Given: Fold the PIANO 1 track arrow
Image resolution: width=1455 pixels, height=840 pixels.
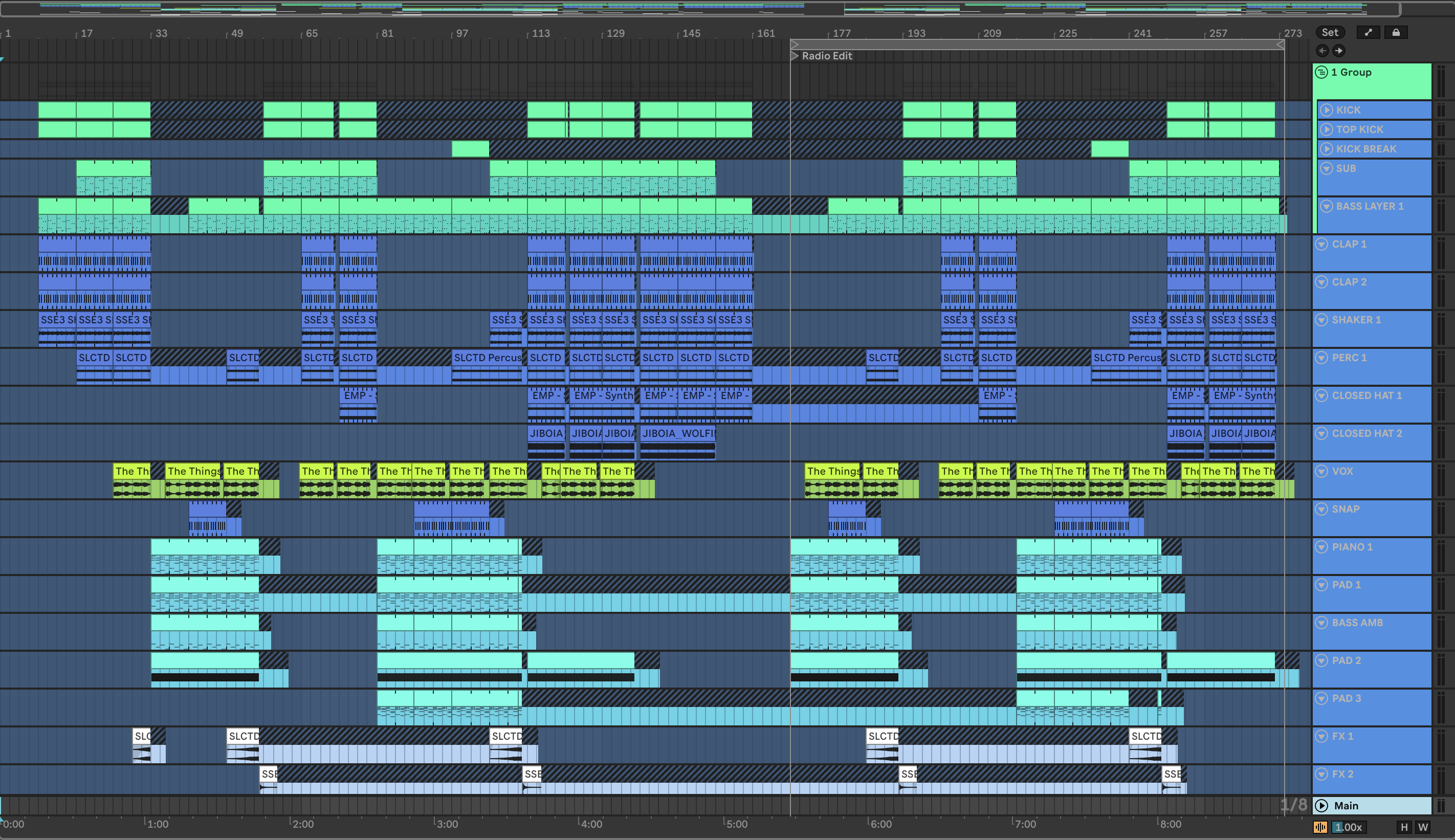Looking at the screenshot, I should pyautogui.click(x=1322, y=546).
